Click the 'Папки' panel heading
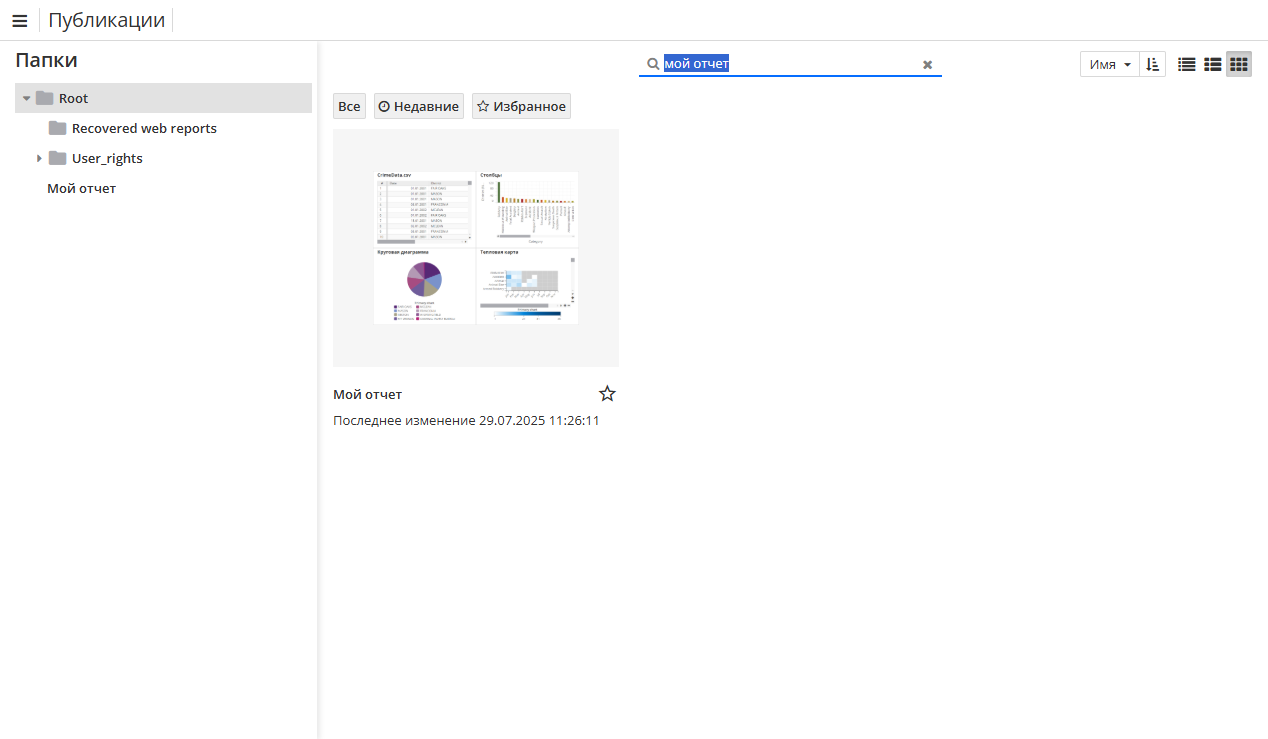Viewport: 1268px width, 739px height. point(46,60)
